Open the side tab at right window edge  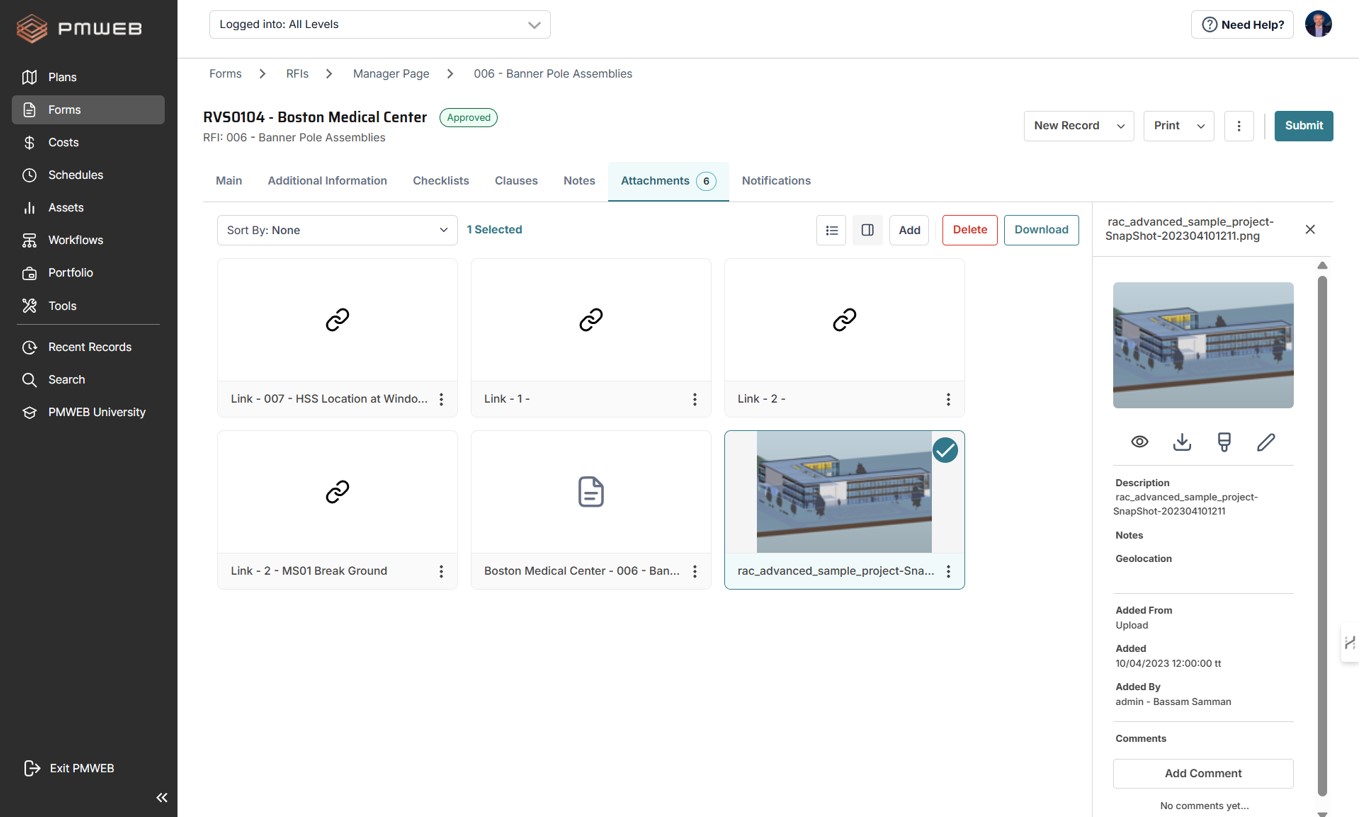1350,643
